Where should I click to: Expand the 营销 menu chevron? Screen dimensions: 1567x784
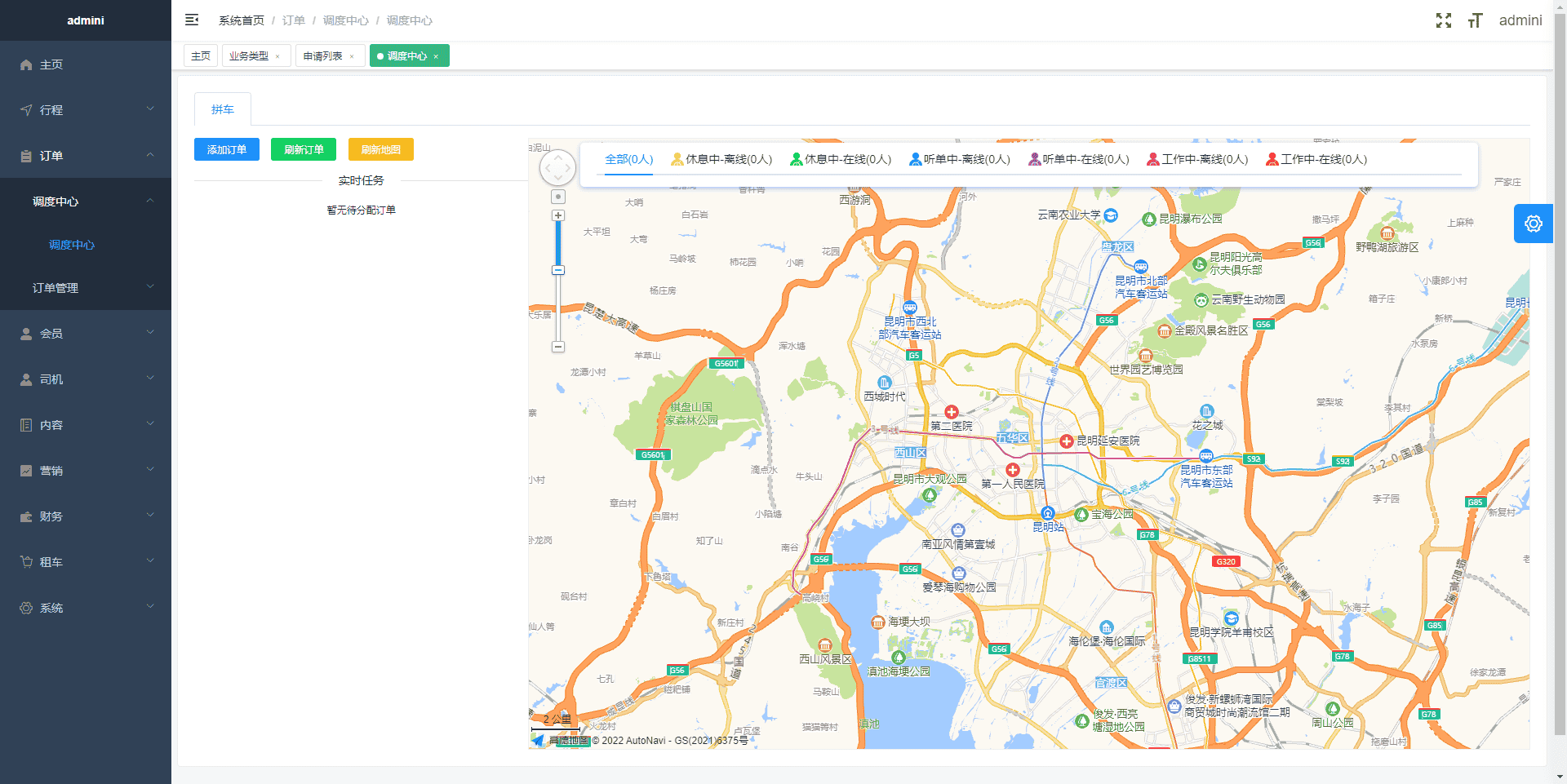(150, 469)
